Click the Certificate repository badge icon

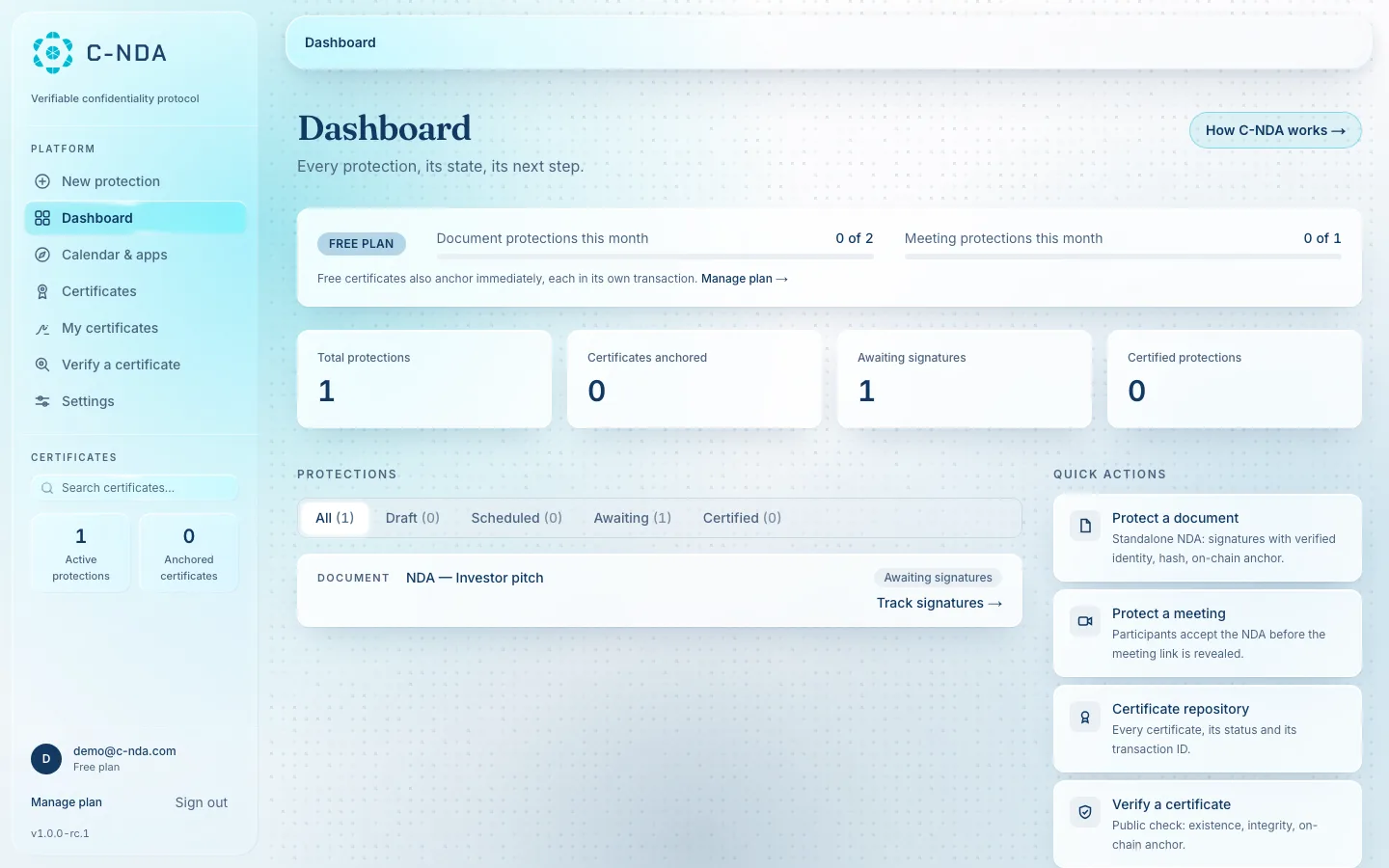(1085, 717)
